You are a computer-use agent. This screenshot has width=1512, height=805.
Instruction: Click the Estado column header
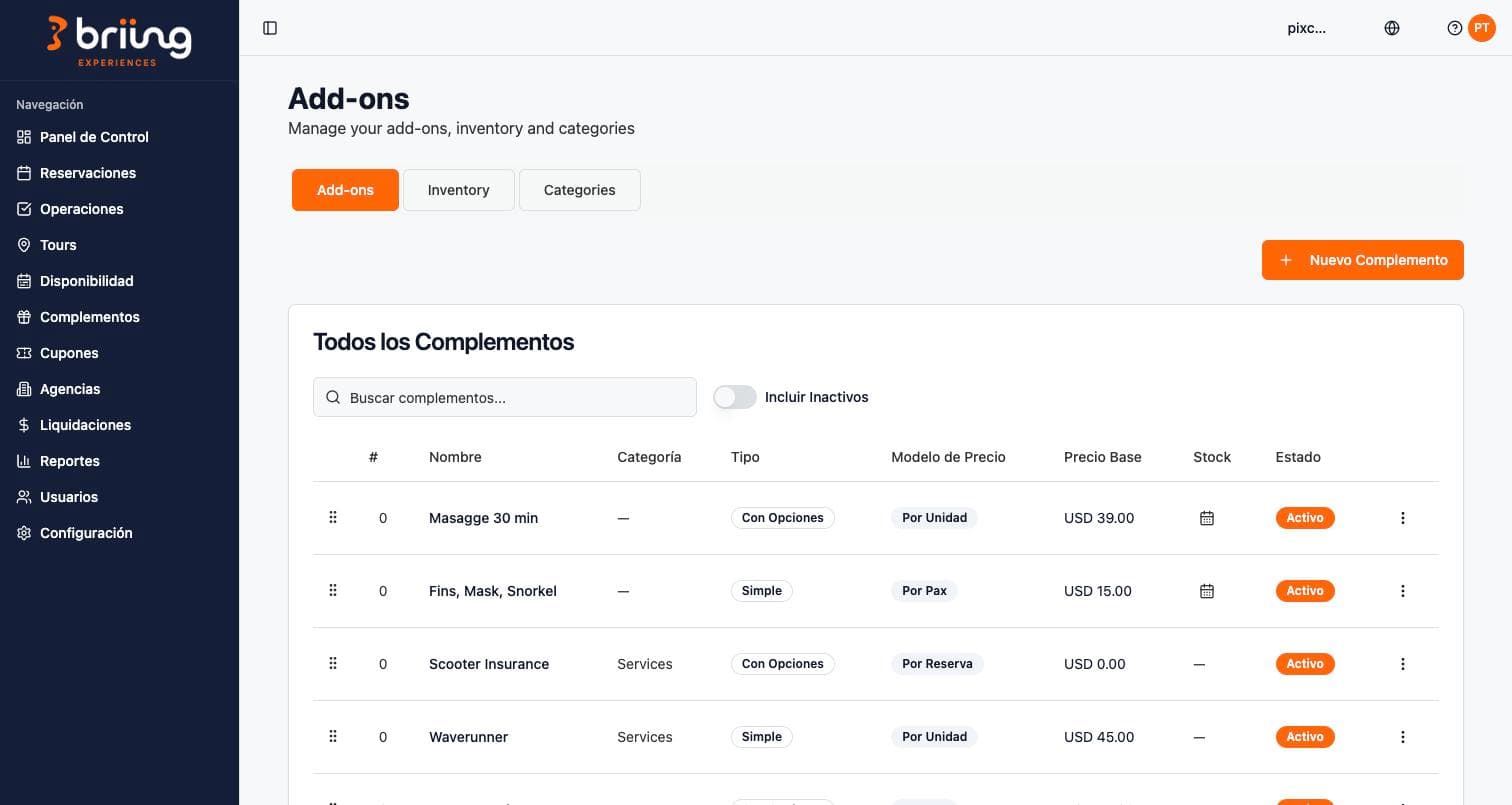(x=1298, y=457)
